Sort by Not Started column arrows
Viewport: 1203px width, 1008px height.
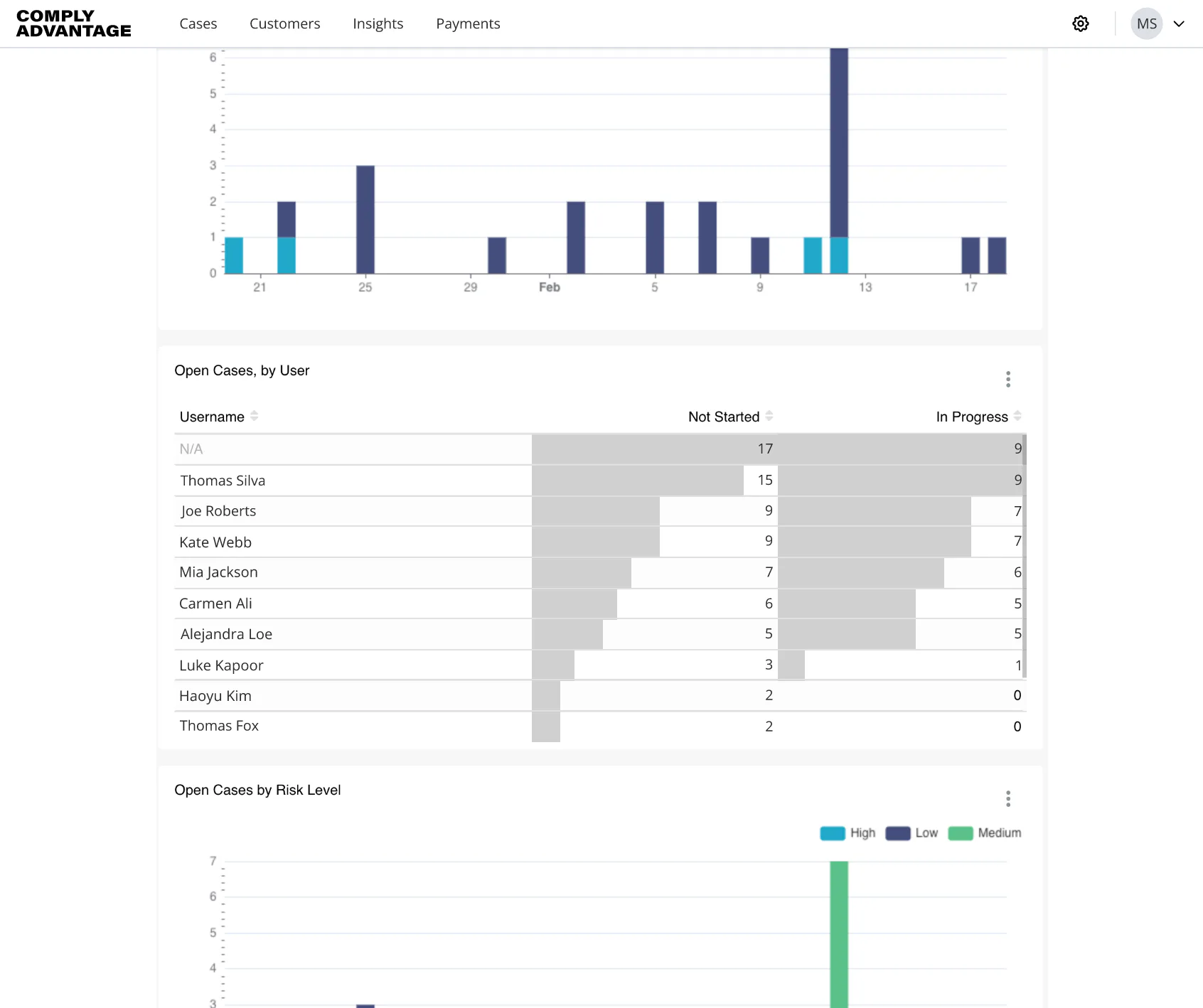[769, 416]
